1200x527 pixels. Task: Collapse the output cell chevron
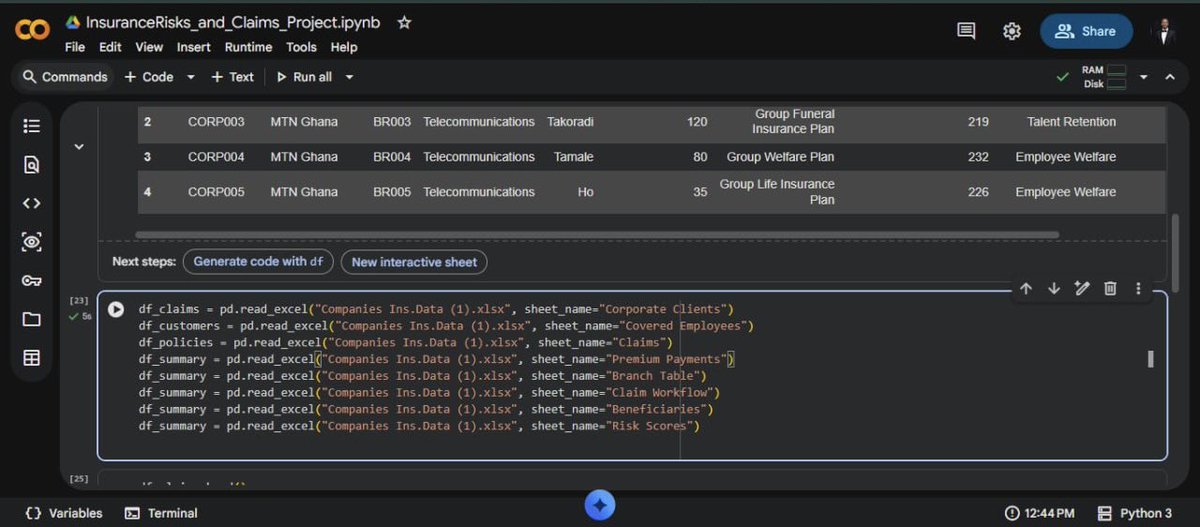click(x=79, y=147)
